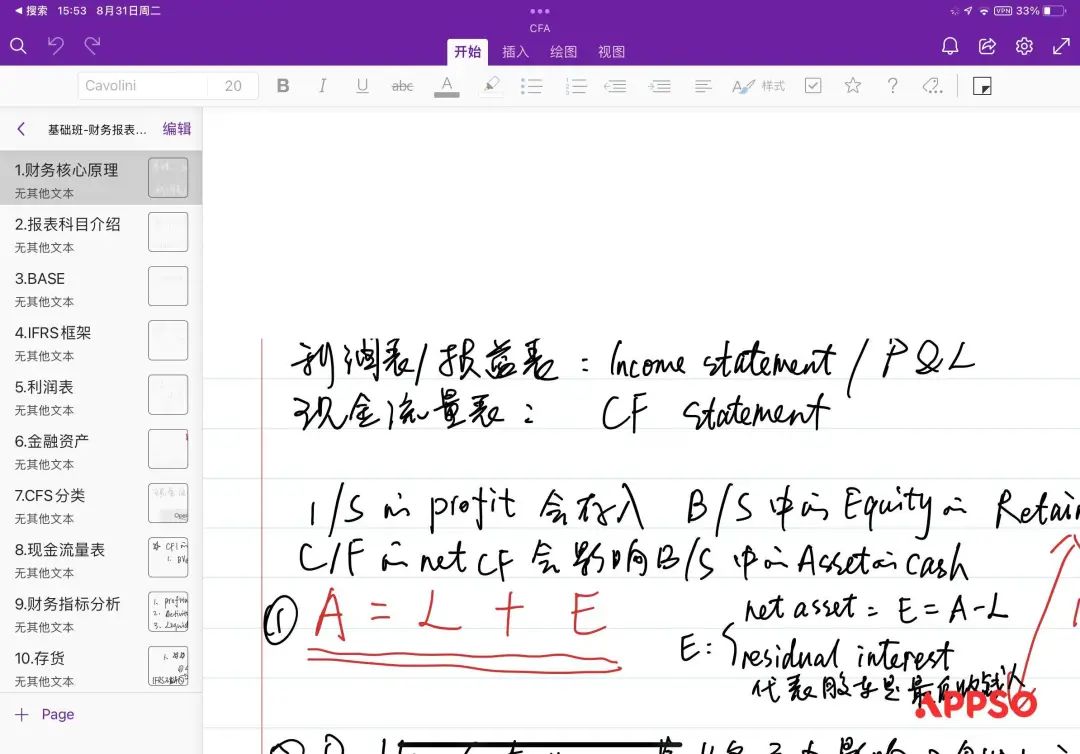Increase the paragraph indent
The image size is (1080, 754).
[x=659, y=86]
